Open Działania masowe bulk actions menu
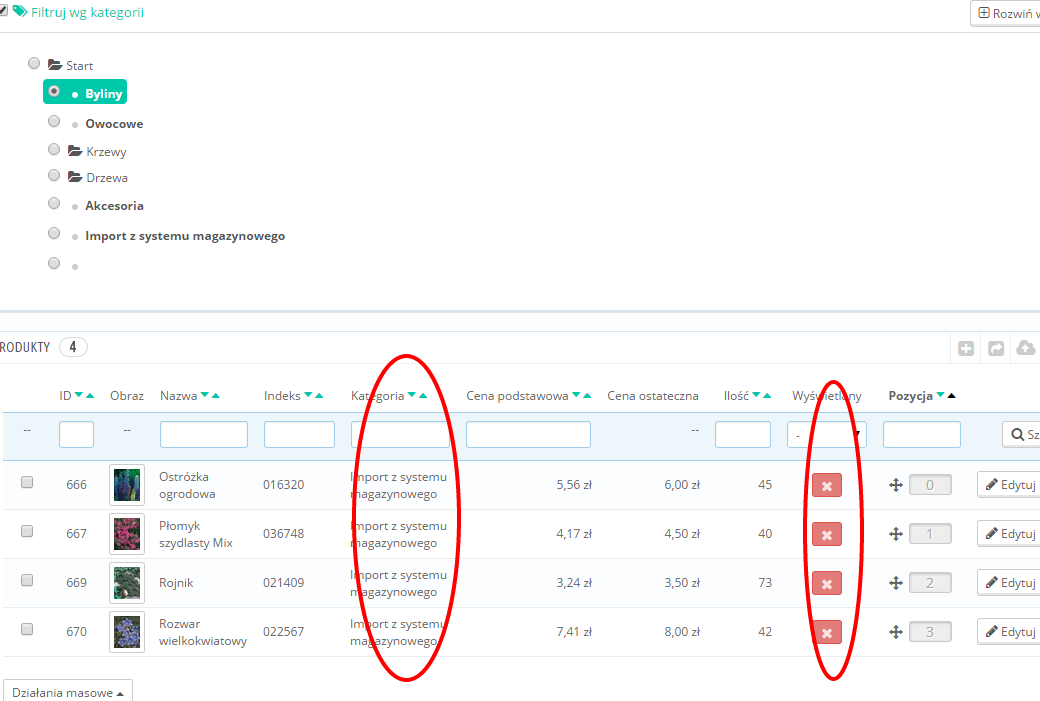This screenshot has height=701, width=1040. (68, 692)
